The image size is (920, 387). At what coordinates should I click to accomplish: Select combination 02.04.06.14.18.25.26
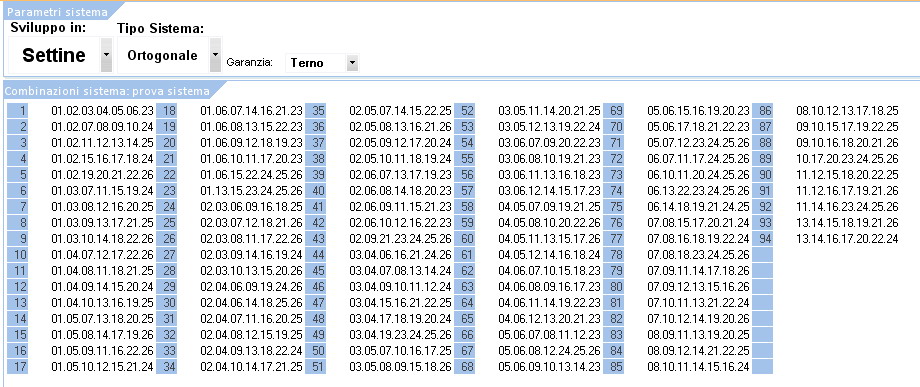point(252,303)
